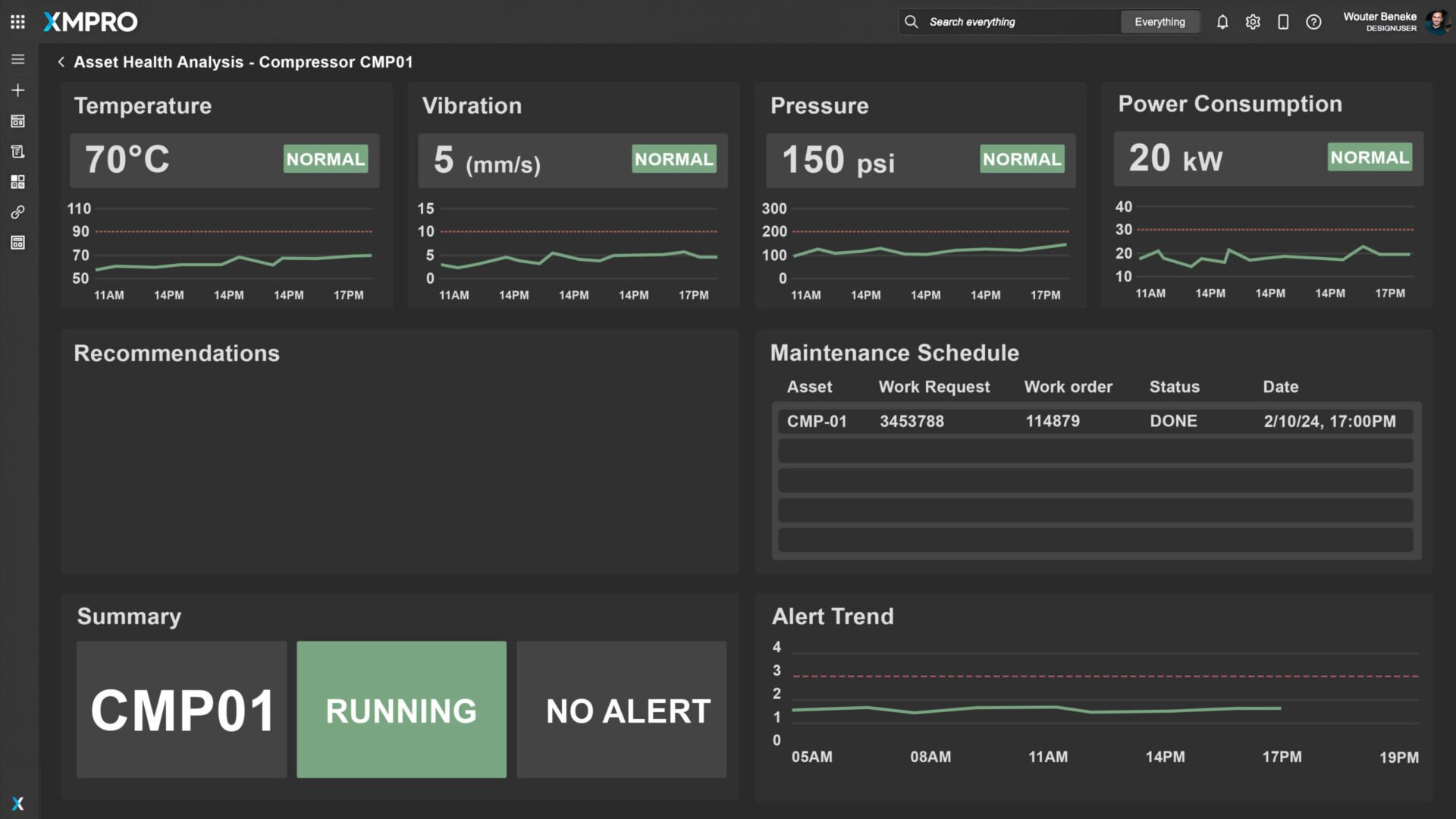Screen dimensions: 1456x819
Task: Click the Status column header
Action: click(x=1174, y=387)
